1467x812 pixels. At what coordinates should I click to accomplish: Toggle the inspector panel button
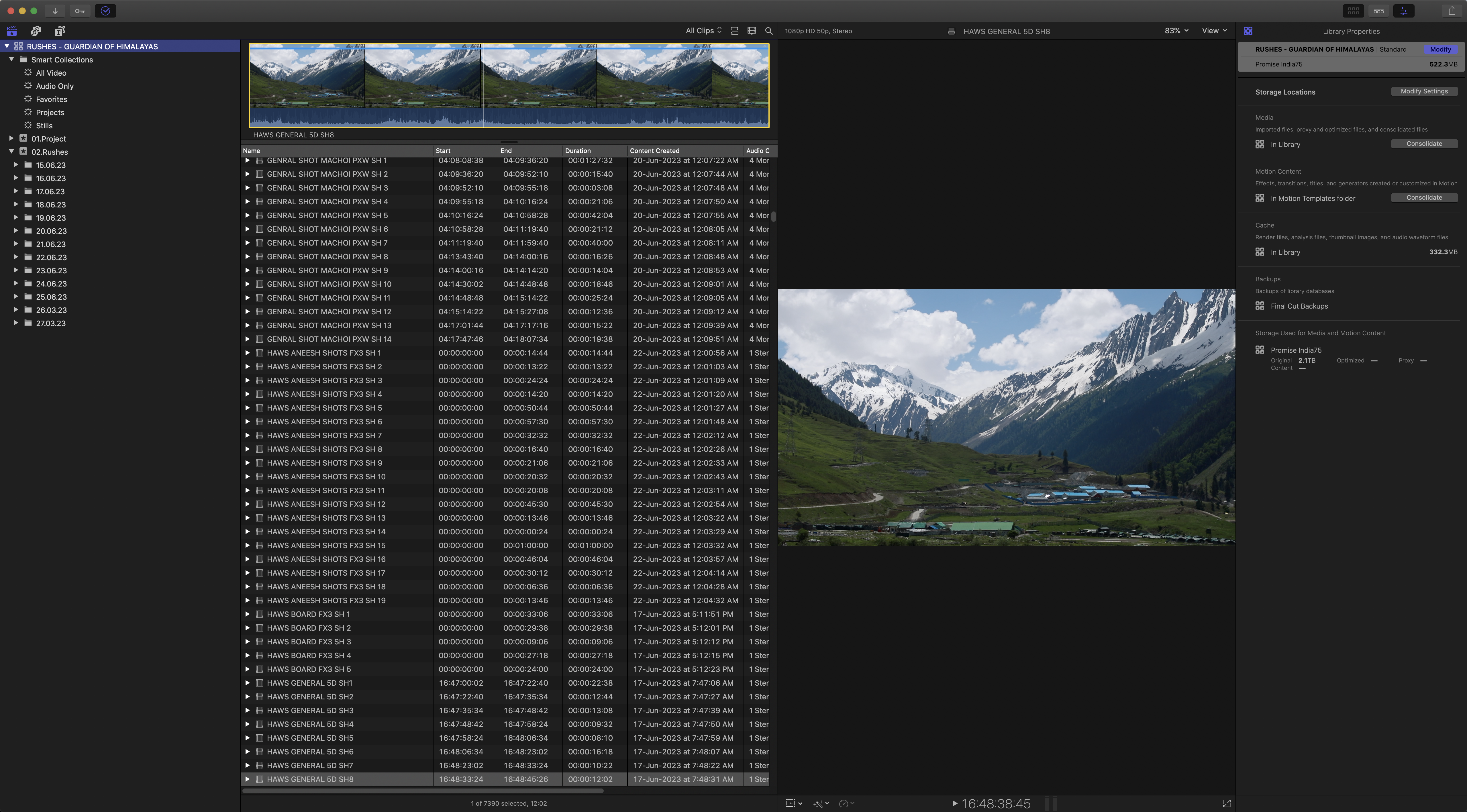tap(1404, 11)
